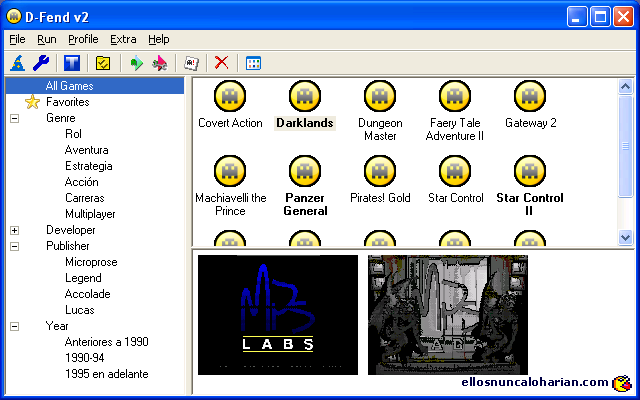Select the Microprose publisher
The height and width of the screenshot is (400, 640).
(91, 262)
